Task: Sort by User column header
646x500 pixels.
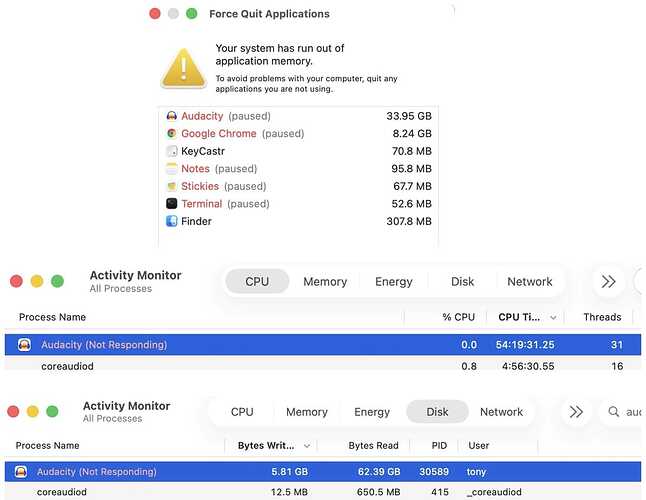Action: [x=478, y=446]
